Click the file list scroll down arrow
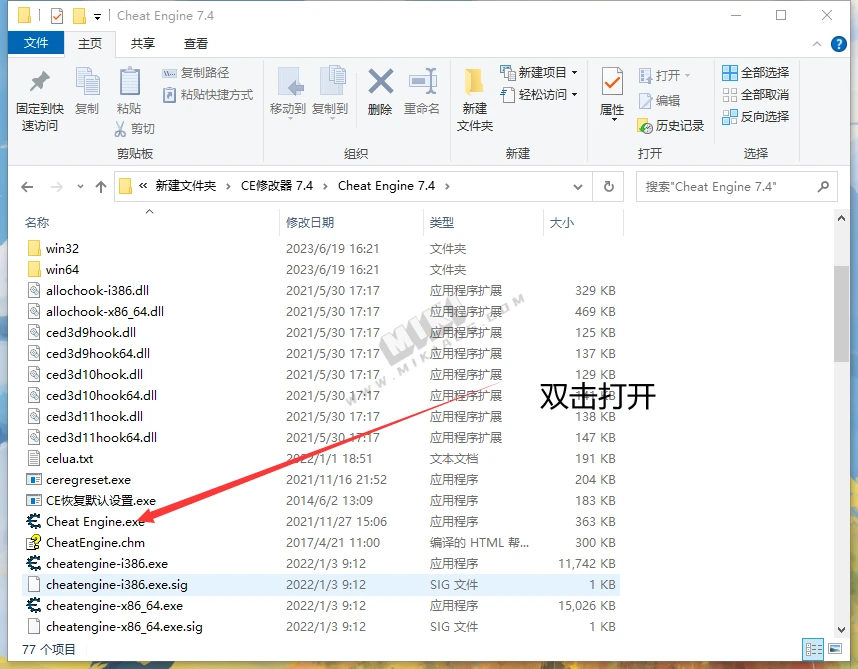 point(841,630)
